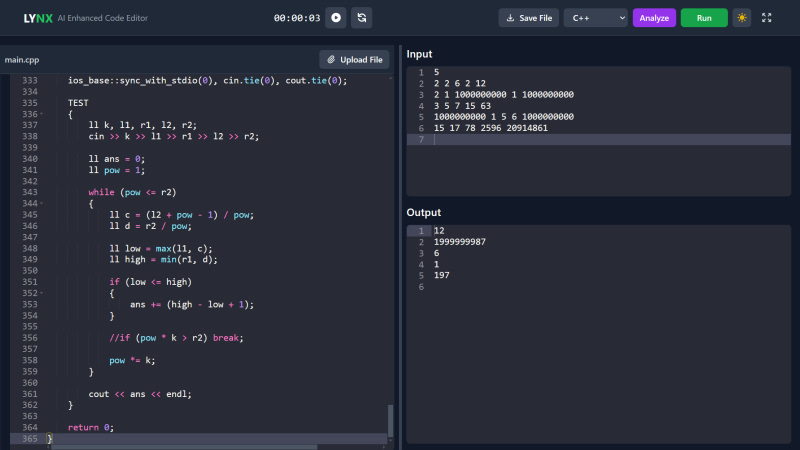The image size is (800, 450).
Task: Click the commented break line 356
Action: [176, 338]
